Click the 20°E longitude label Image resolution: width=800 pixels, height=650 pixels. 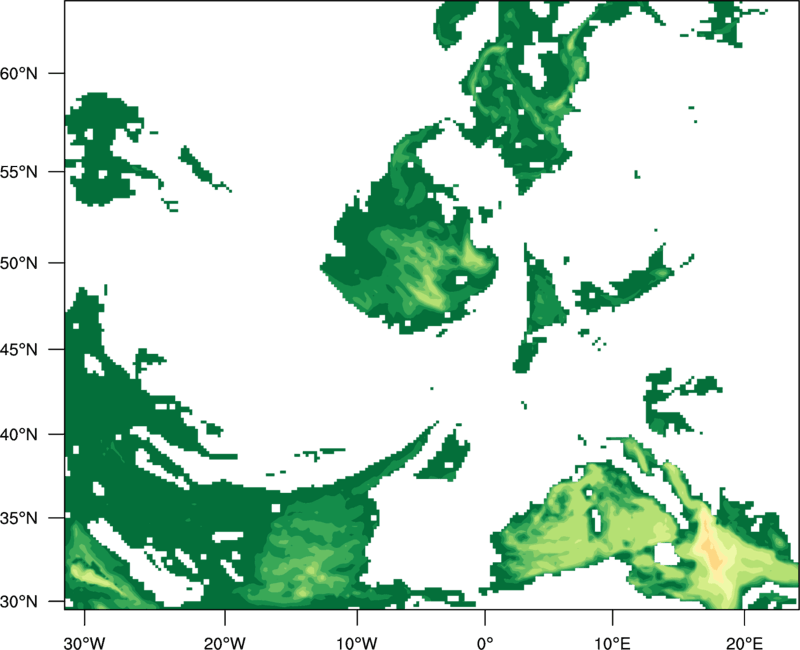(744, 643)
